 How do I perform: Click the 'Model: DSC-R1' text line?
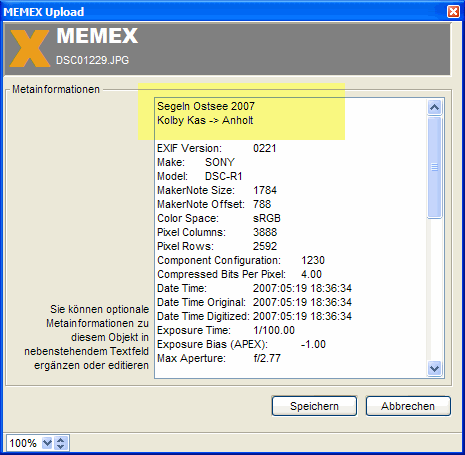point(200,176)
